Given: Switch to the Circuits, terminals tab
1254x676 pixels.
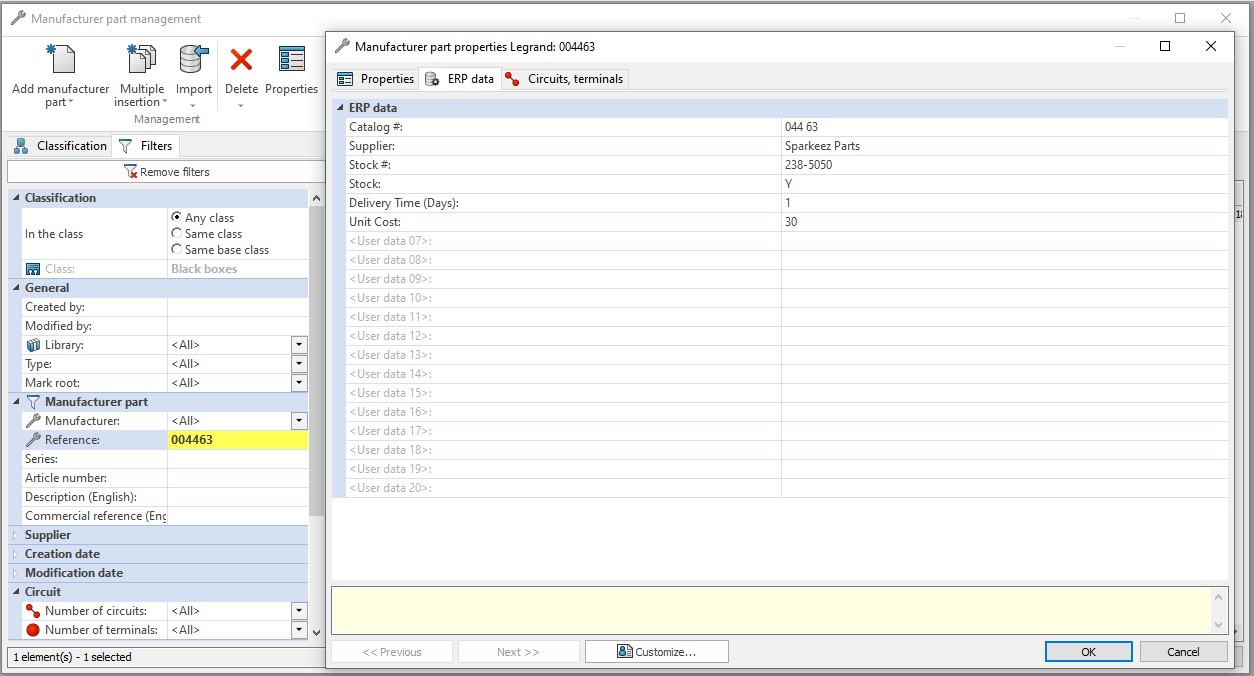Looking at the screenshot, I should pos(565,78).
